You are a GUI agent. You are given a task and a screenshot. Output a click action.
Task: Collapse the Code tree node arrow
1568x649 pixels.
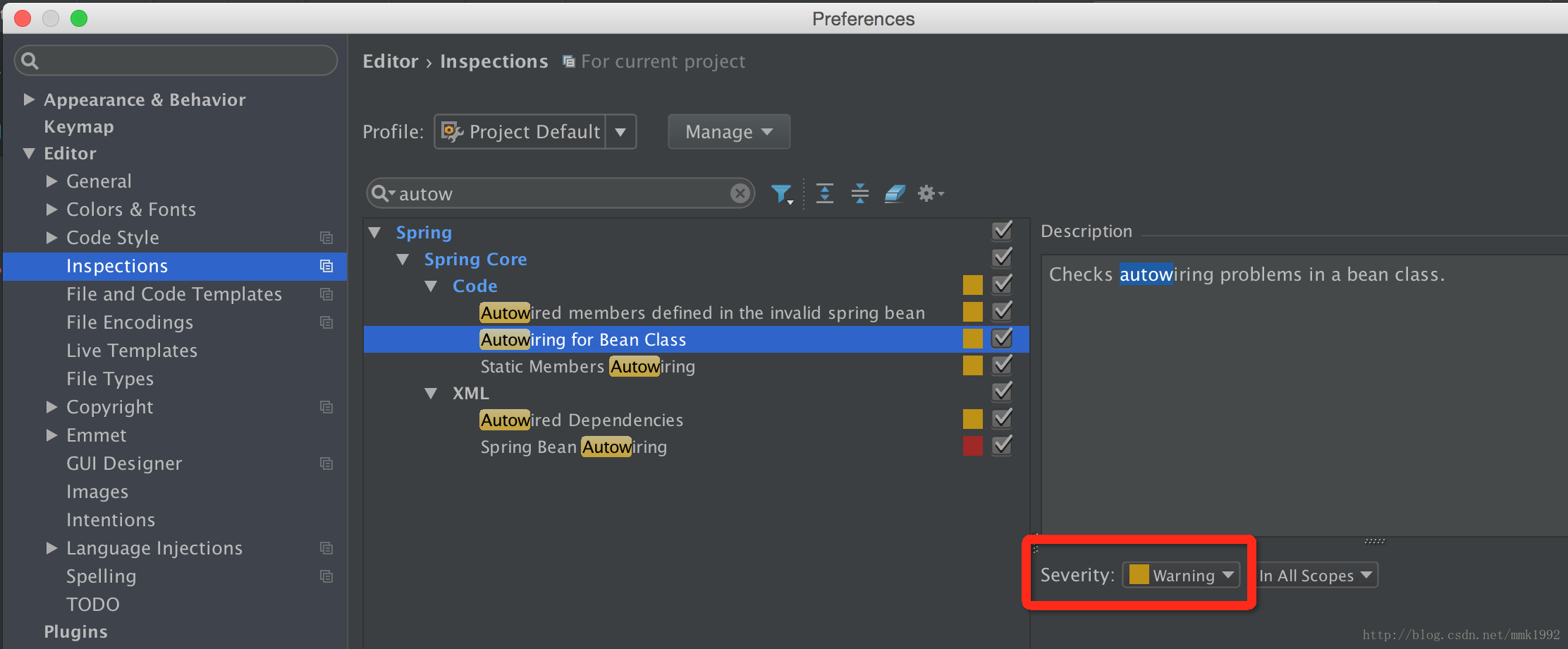tap(431, 286)
